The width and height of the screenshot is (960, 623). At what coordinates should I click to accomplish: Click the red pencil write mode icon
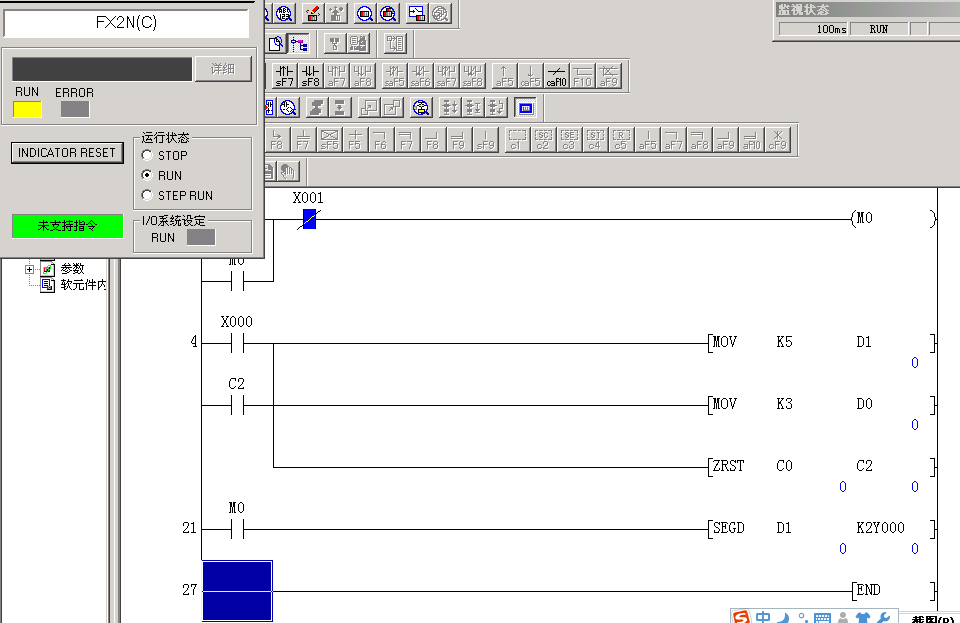pos(312,13)
